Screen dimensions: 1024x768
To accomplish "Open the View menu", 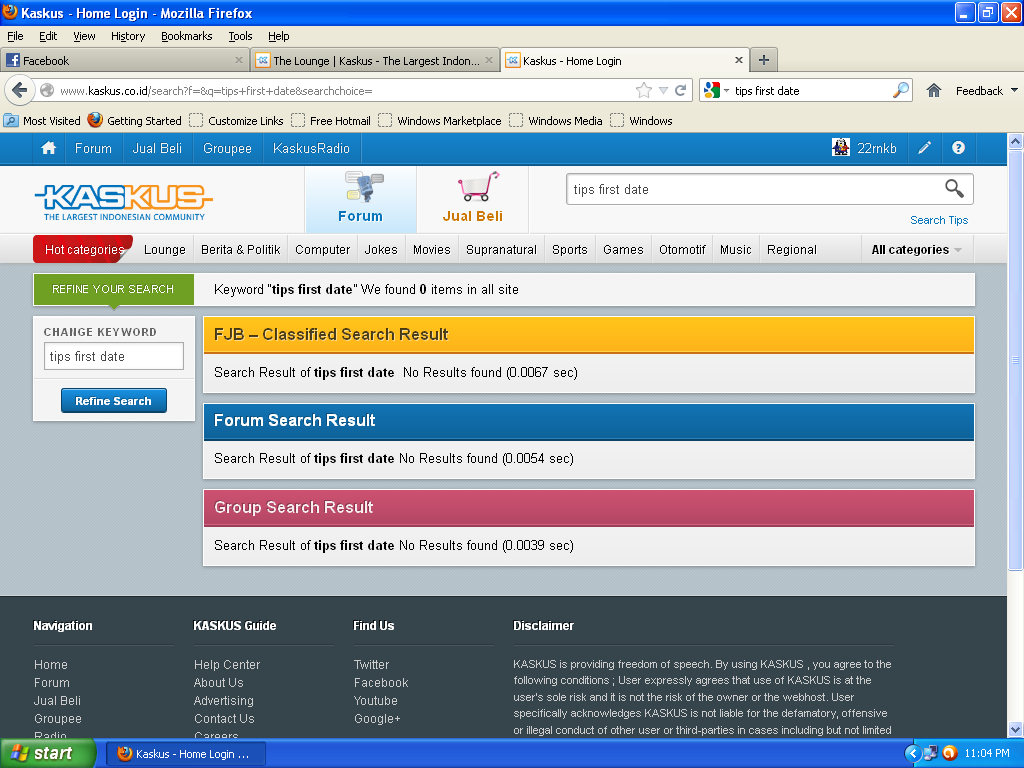I will click(84, 36).
